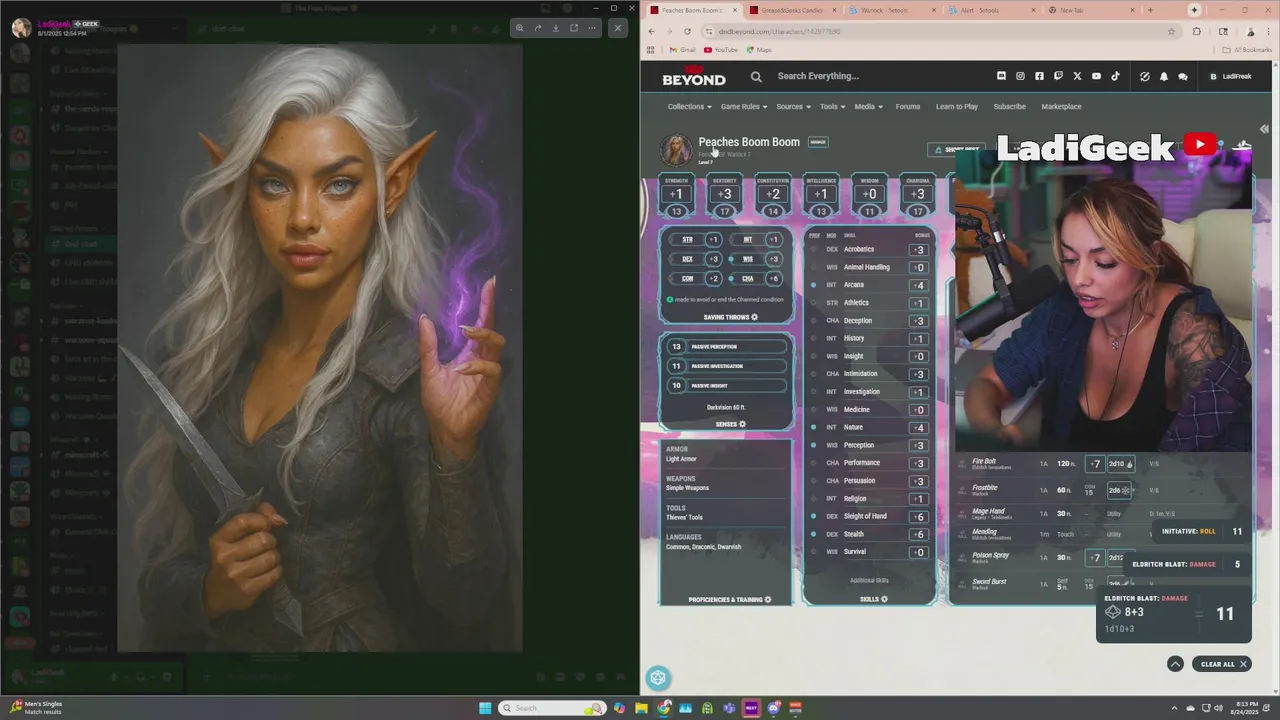Open the Twitch icon in site header
This screenshot has height=720, width=1280.
[1058, 76]
